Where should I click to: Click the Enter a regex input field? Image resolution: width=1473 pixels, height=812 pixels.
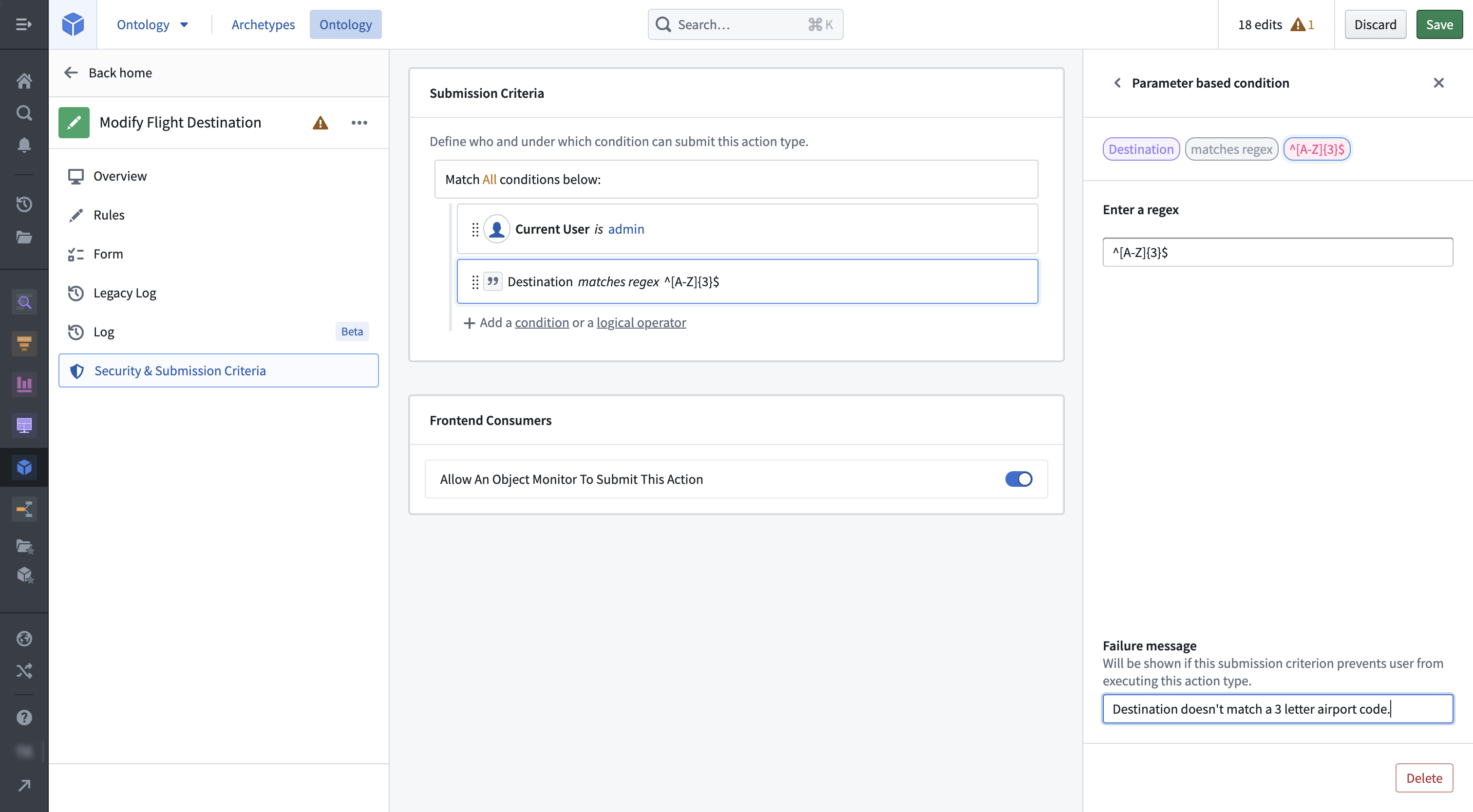tap(1278, 252)
